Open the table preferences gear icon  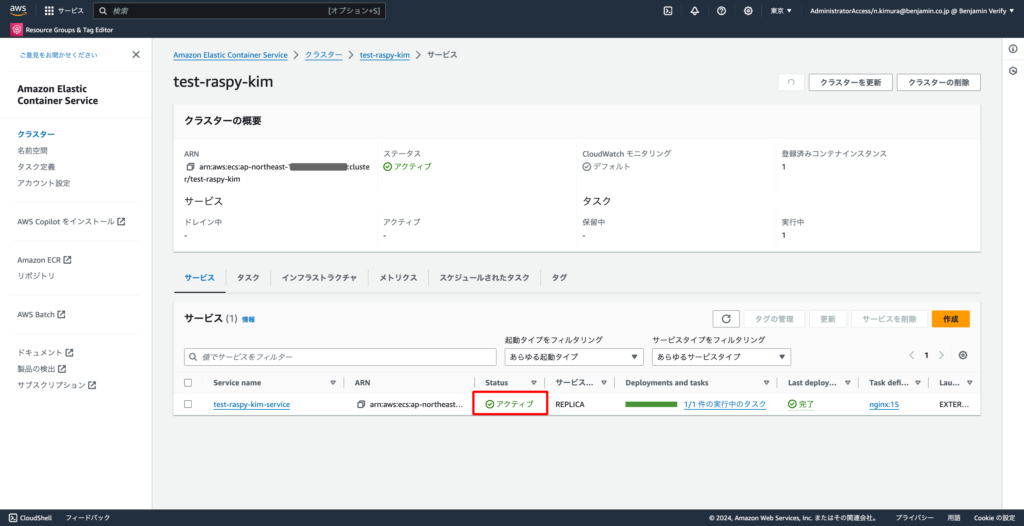tap(963, 355)
